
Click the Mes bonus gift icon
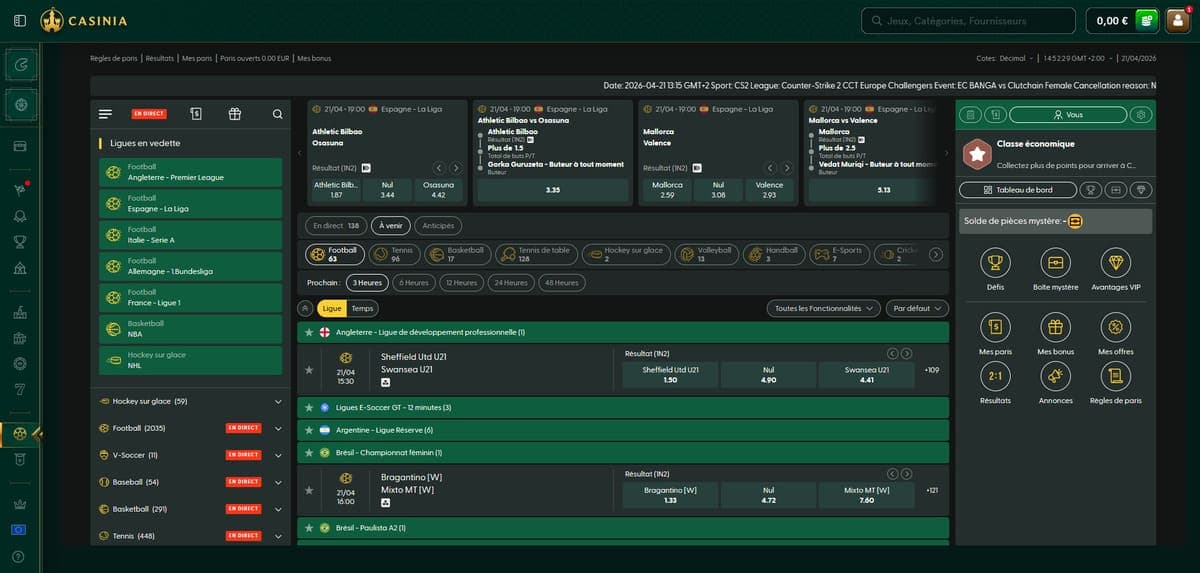(x=1055, y=327)
